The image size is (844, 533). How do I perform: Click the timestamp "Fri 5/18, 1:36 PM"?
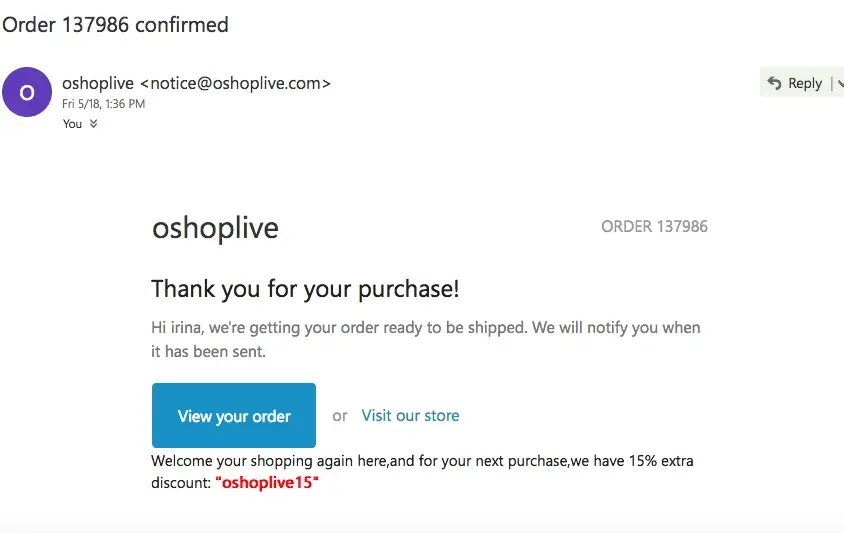(103, 104)
